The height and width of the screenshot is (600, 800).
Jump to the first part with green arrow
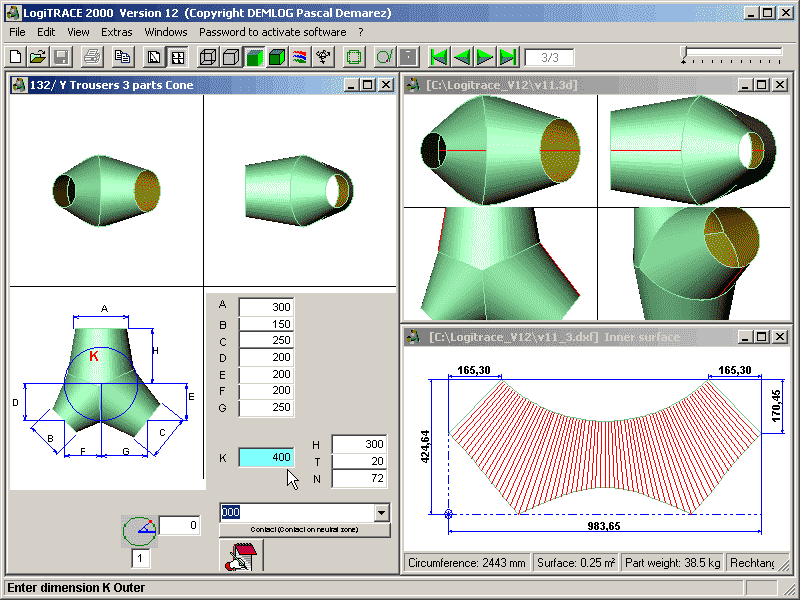[x=439, y=57]
